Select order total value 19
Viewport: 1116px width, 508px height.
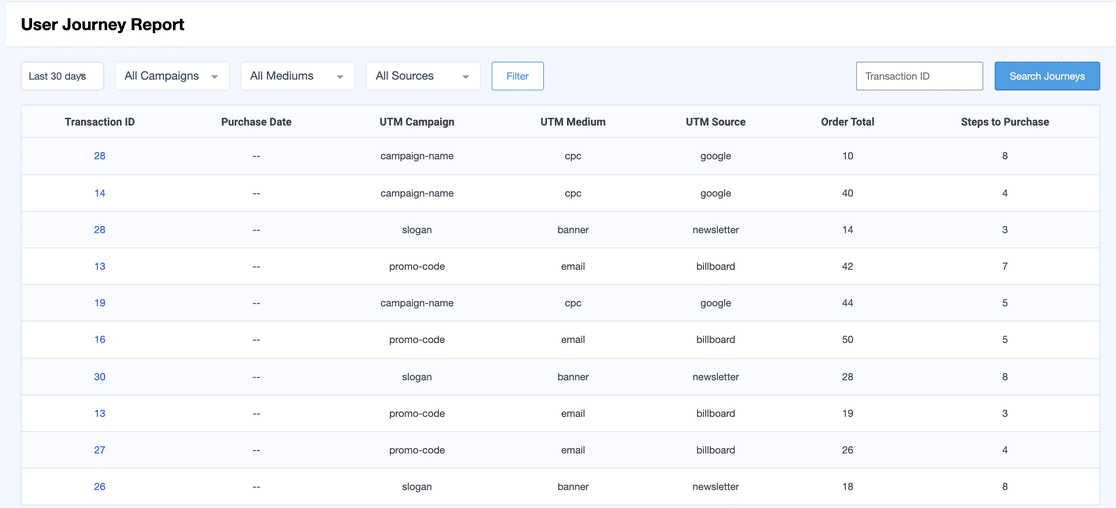tap(848, 413)
